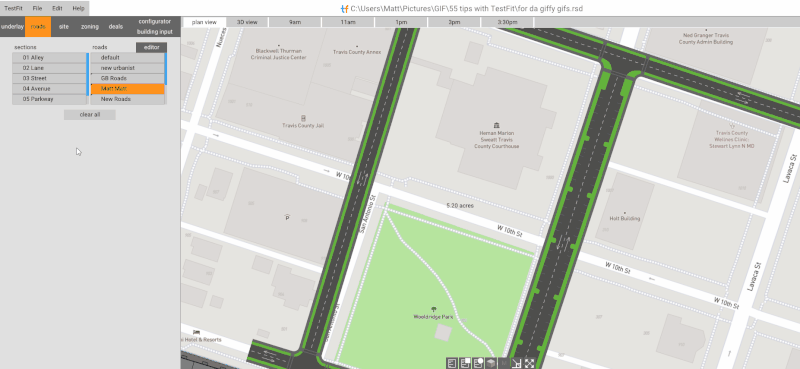Select the 05 Parkway section

pyautogui.click(x=49, y=99)
